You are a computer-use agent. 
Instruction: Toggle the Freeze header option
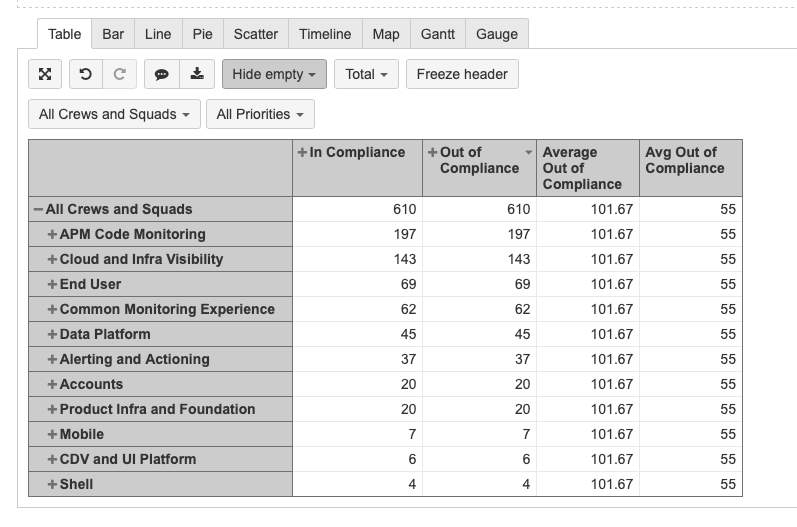(x=462, y=74)
